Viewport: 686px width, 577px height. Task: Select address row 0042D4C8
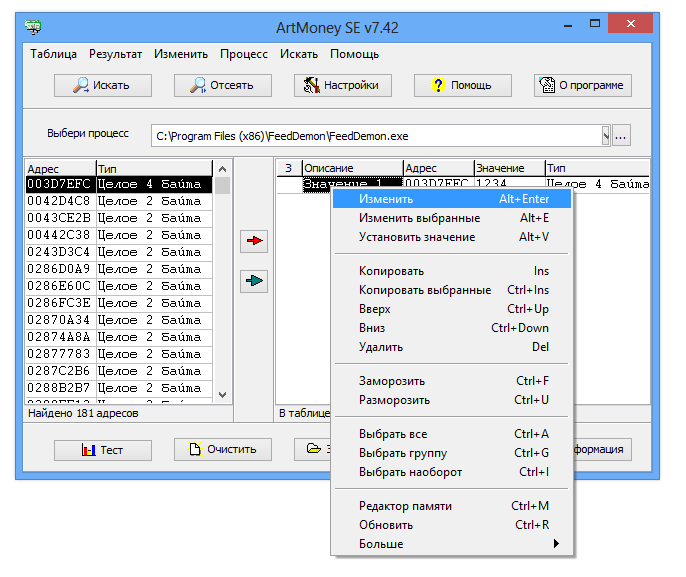[x=119, y=201]
